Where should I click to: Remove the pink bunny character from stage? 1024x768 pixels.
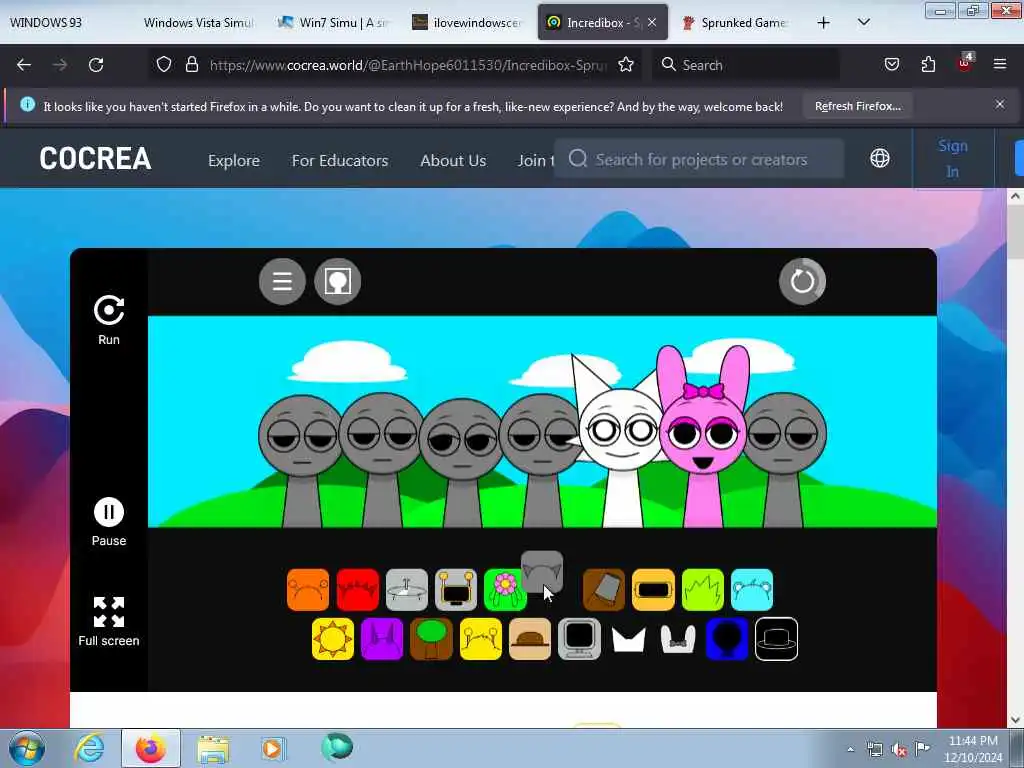click(703, 438)
